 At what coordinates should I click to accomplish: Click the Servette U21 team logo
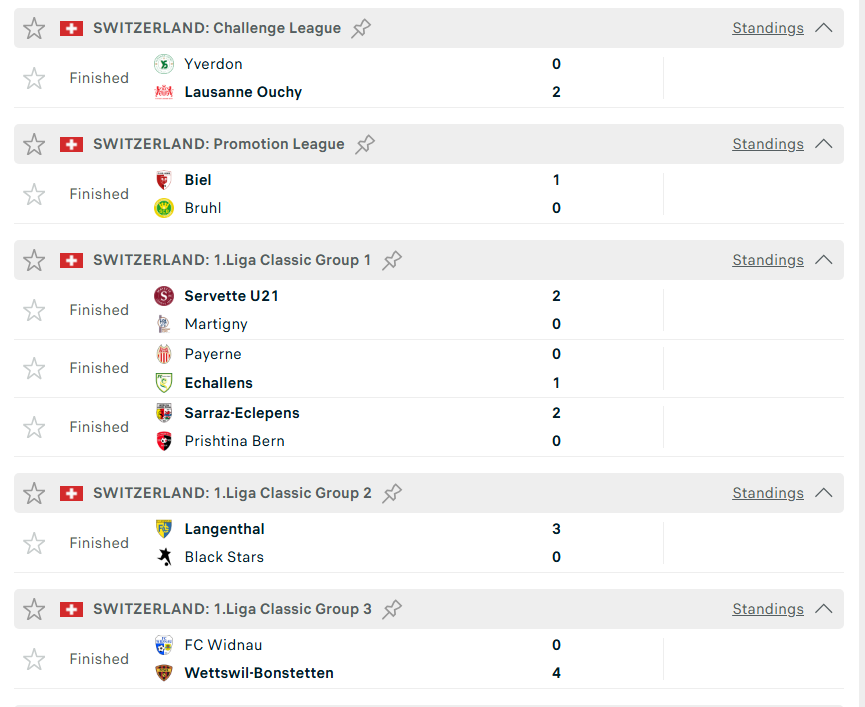pyautogui.click(x=164, y=296)
